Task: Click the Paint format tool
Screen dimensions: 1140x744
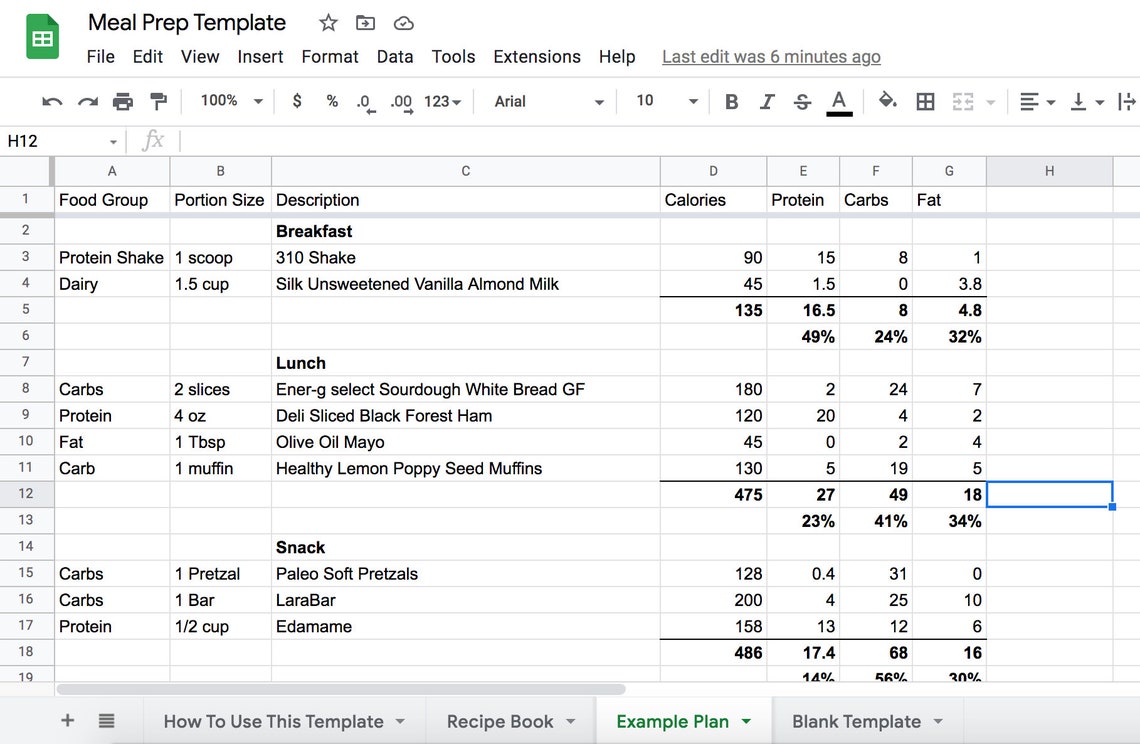Action: click(x=158, y=101)
